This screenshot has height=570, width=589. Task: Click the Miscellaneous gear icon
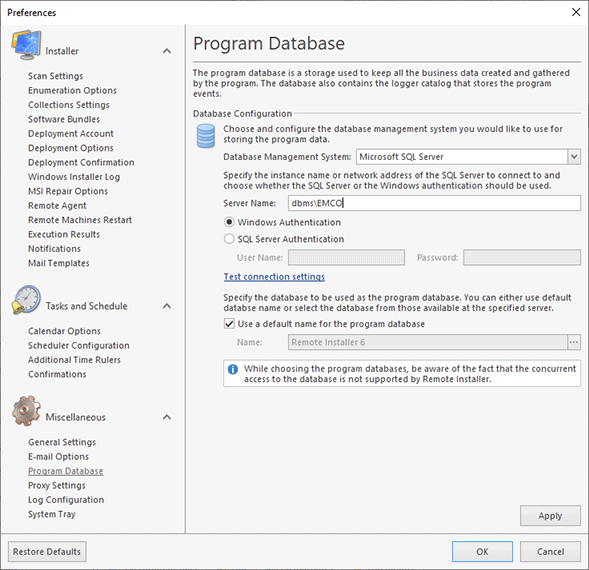[x=26, y=411]
